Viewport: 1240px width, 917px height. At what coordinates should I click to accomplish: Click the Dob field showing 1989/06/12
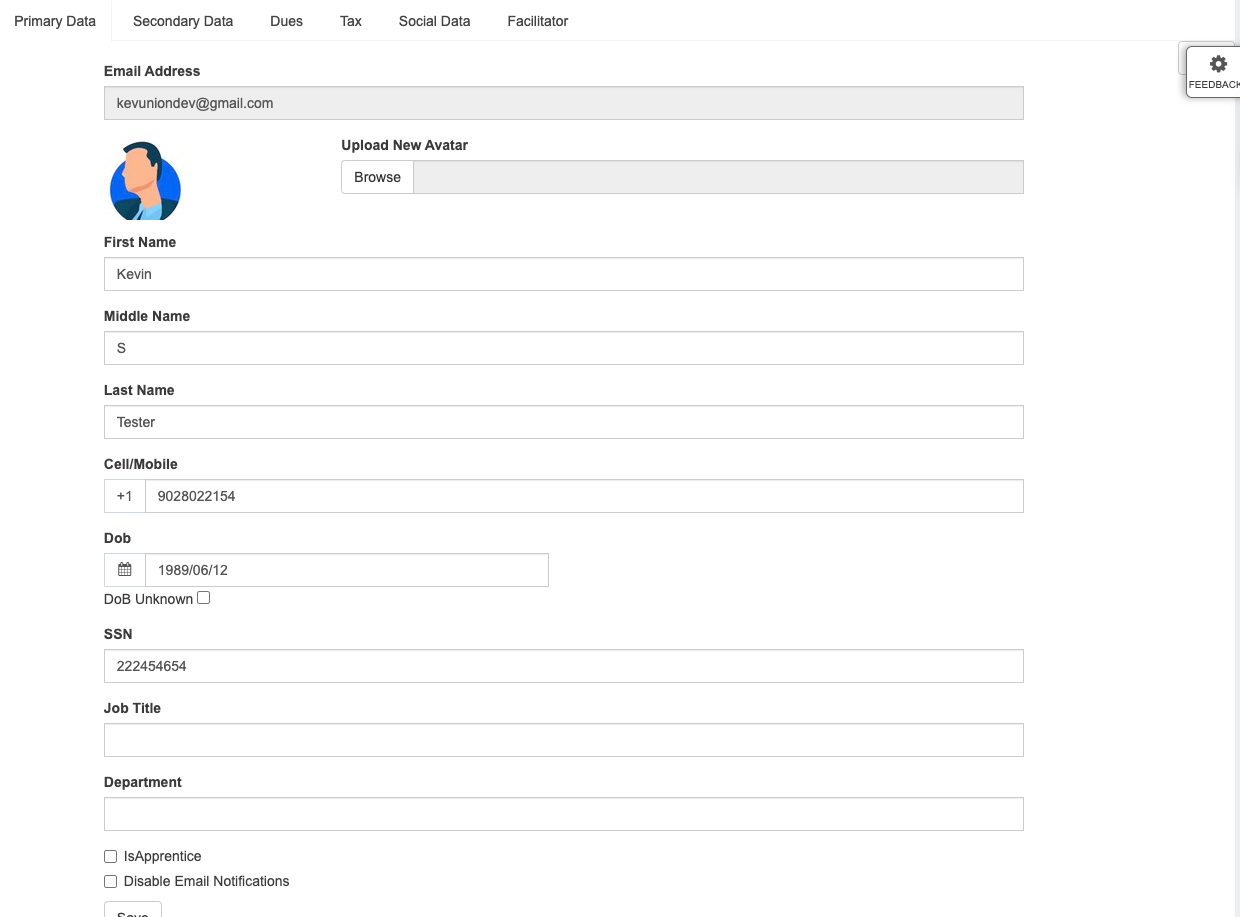click(x=346, y=569)
